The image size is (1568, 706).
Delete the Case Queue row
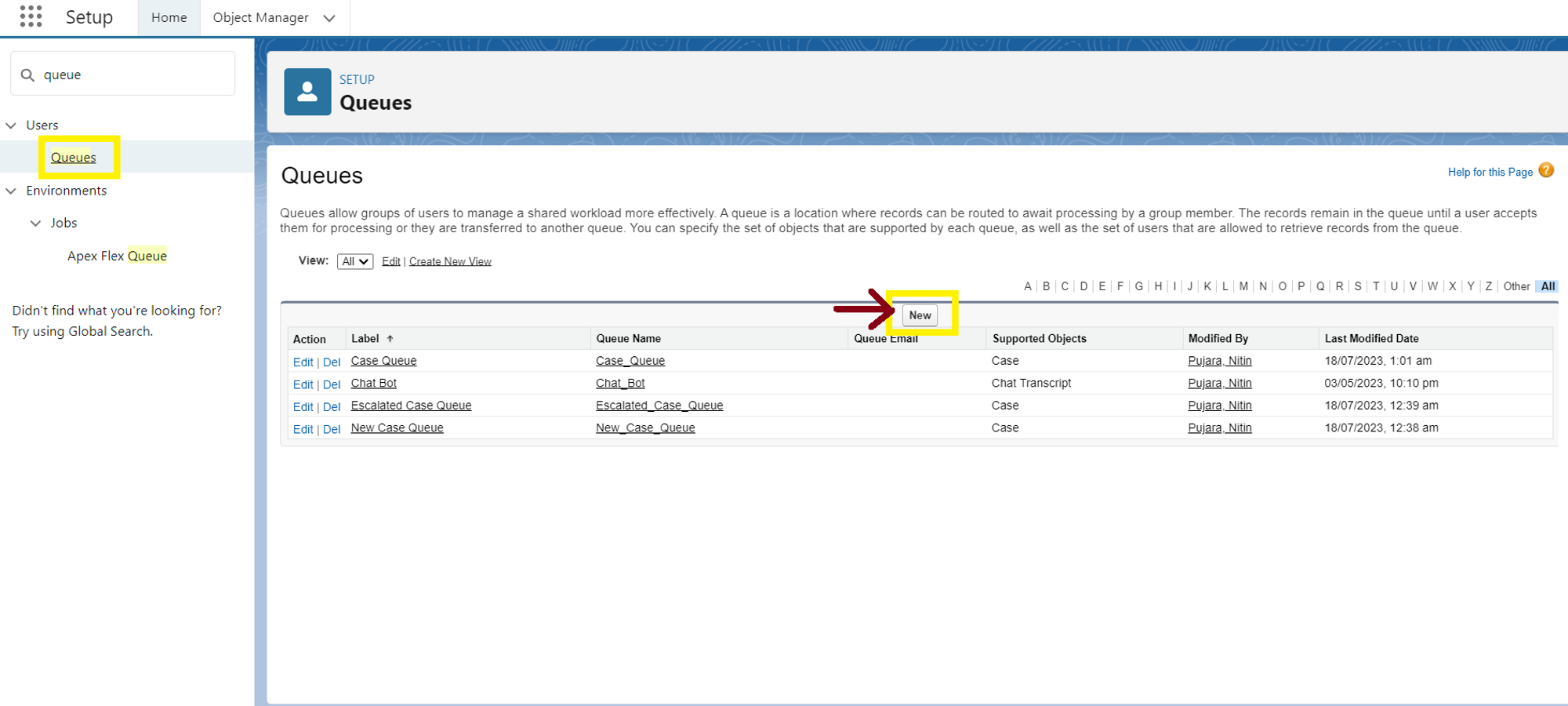[x=332, y=362]
